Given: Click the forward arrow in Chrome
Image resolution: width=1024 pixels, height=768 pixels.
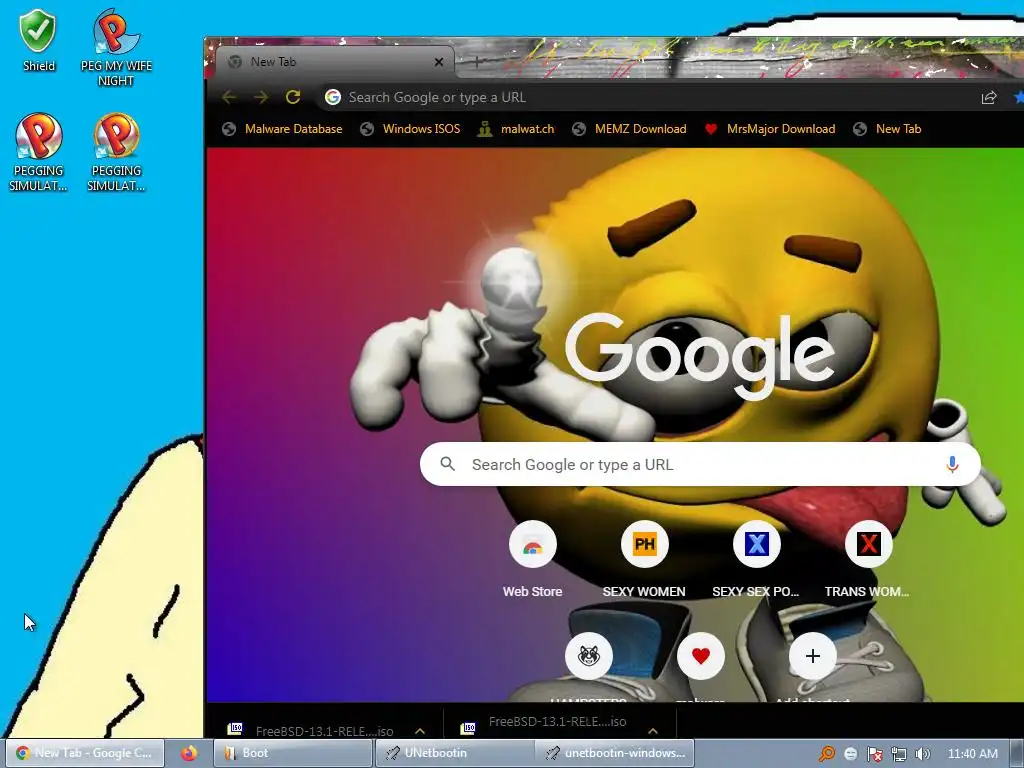Looking at the screenshot, I should click(x=261, y=97).
